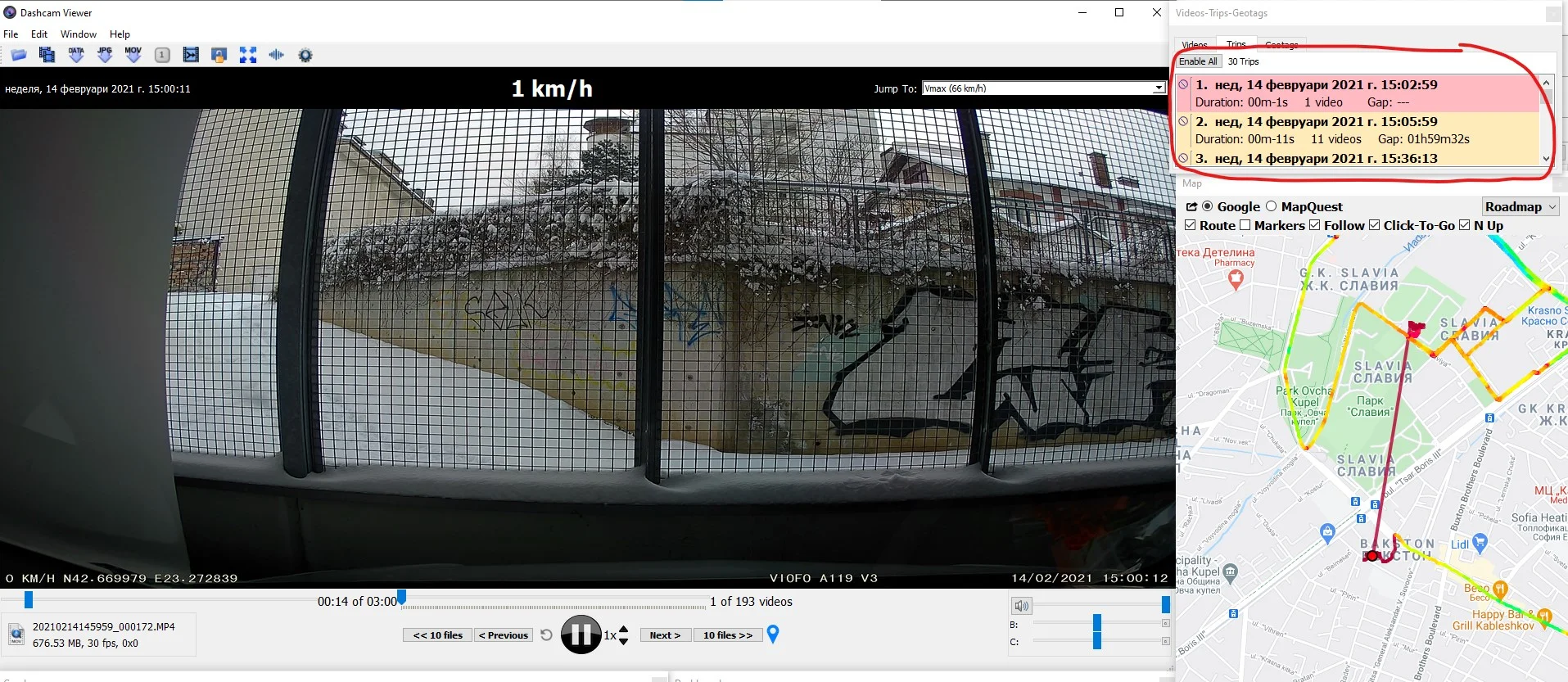
Task: Open the Jump To Vmax dropdown
Action: pyautogui.click(x=1043, y=88)
